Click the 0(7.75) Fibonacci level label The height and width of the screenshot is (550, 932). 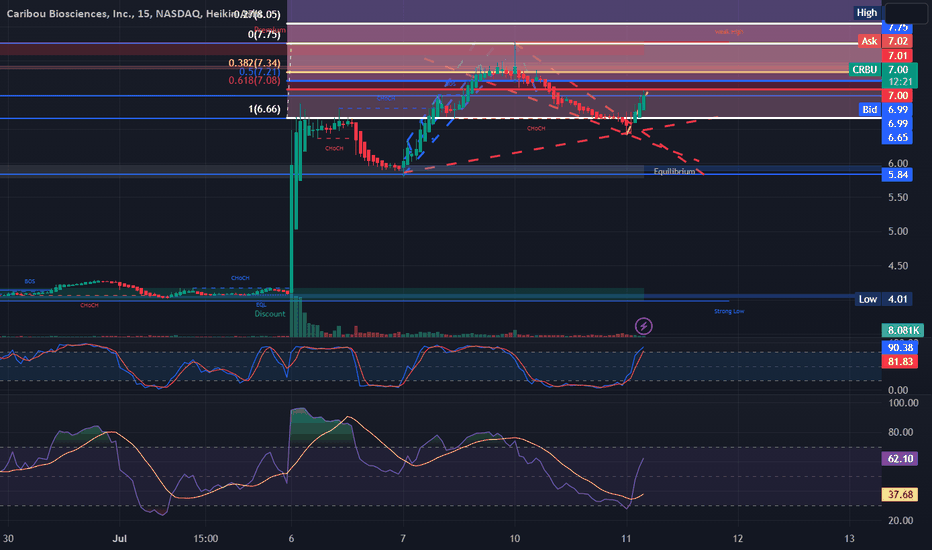[x=264, y=34]
